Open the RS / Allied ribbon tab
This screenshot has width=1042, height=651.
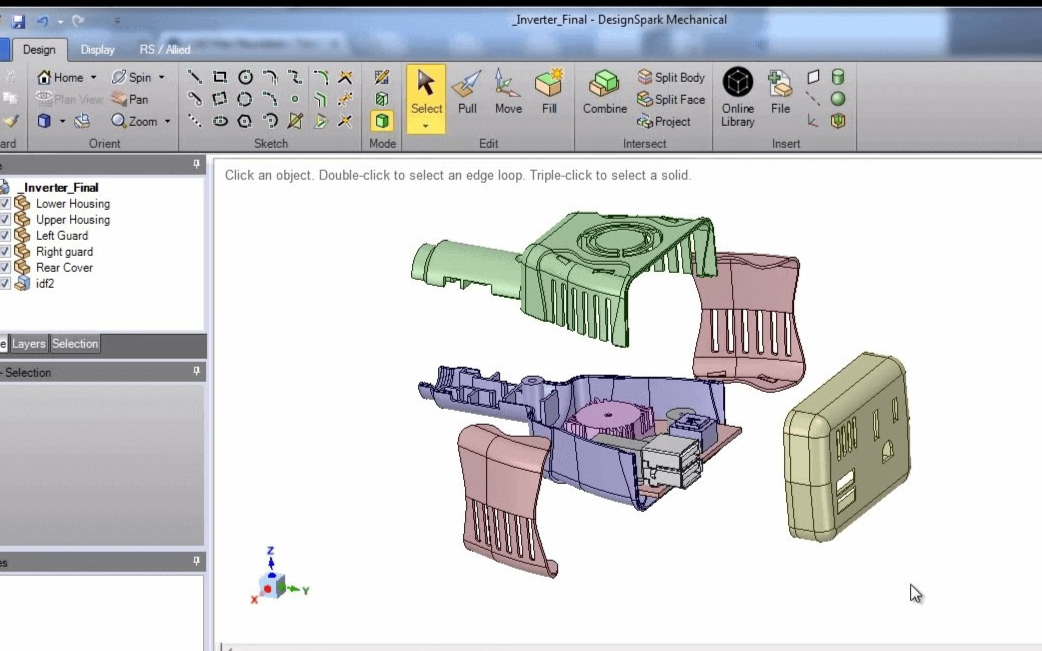click(x=165, y=50)
